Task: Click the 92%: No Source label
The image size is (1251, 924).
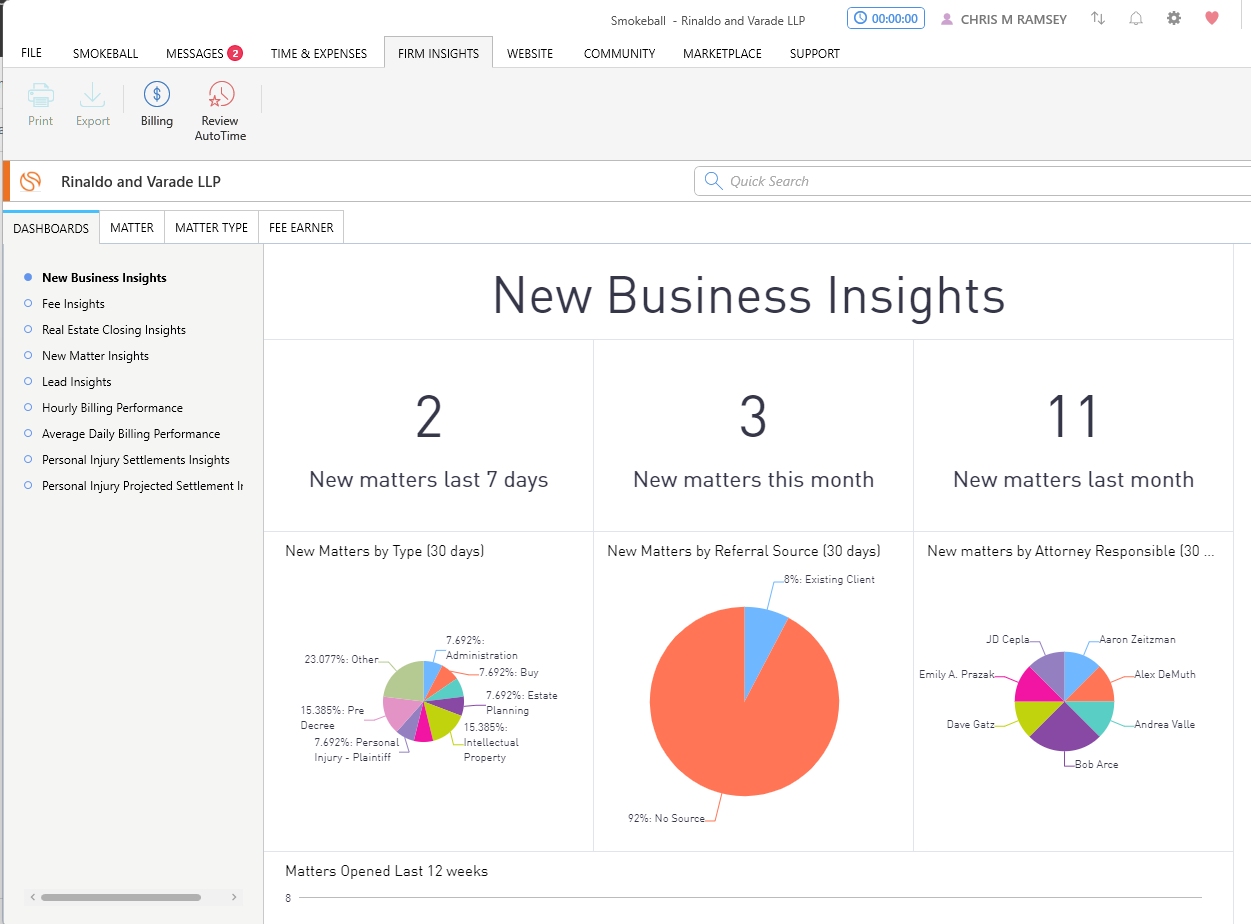Action: click(667, 818)
